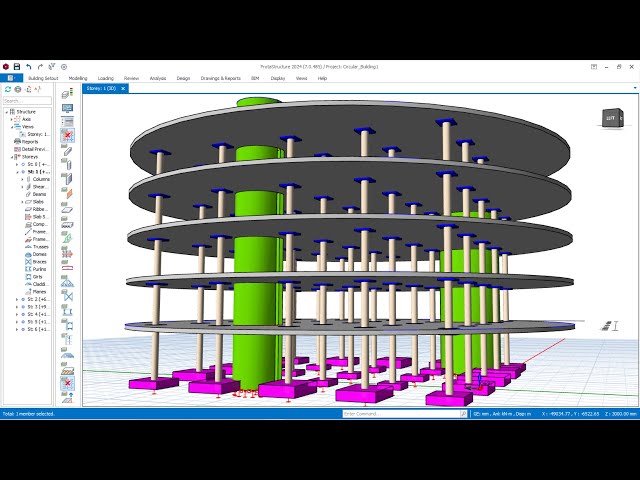Open the Loading ribbon tab
The width and height of the screenshot is (640, 480).
105,78
